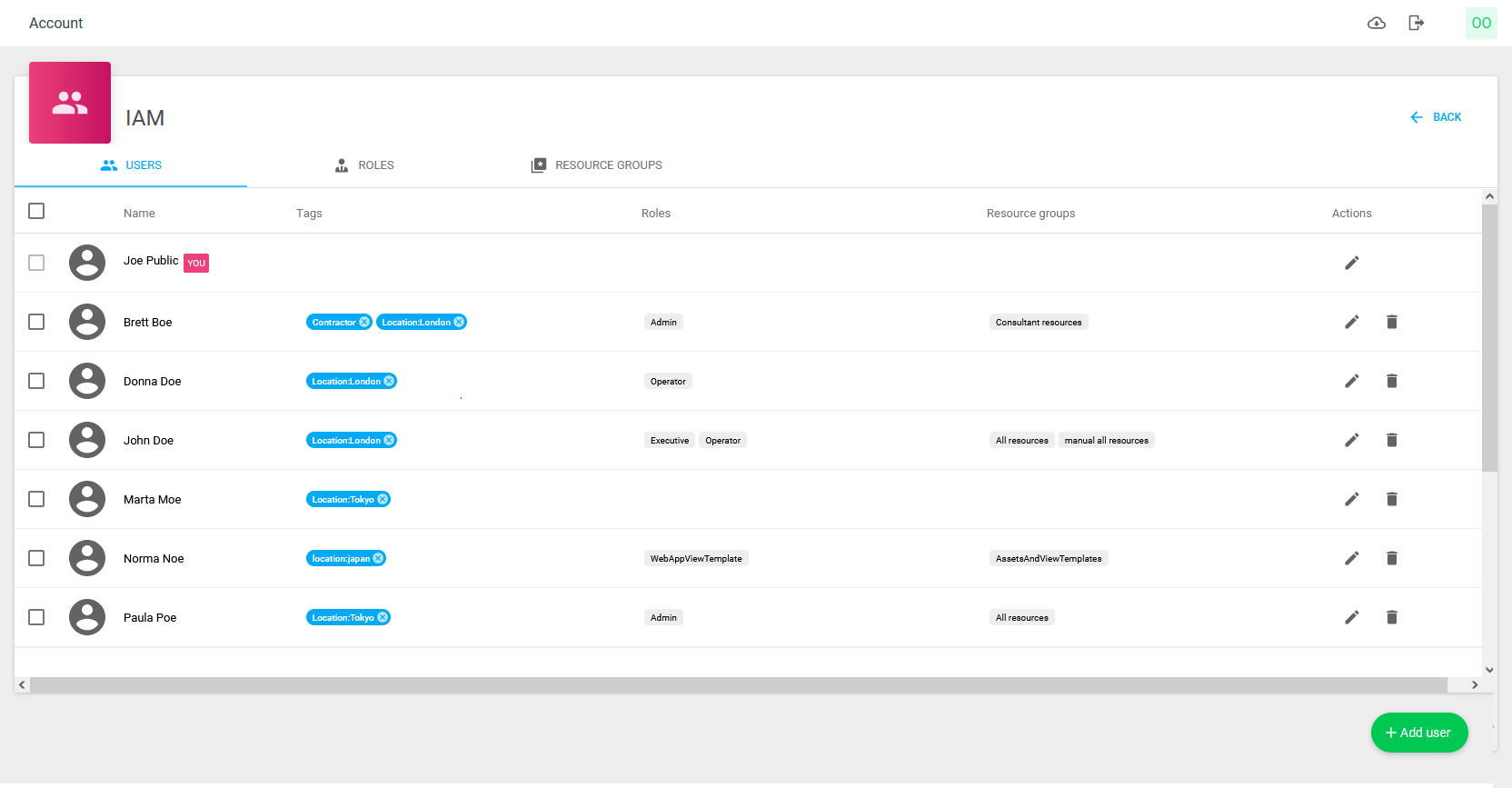The height and width of the screenshot is (788, 1512).
Task: Remove location:japan tag from Norma Noe
Action: point(378,558)
